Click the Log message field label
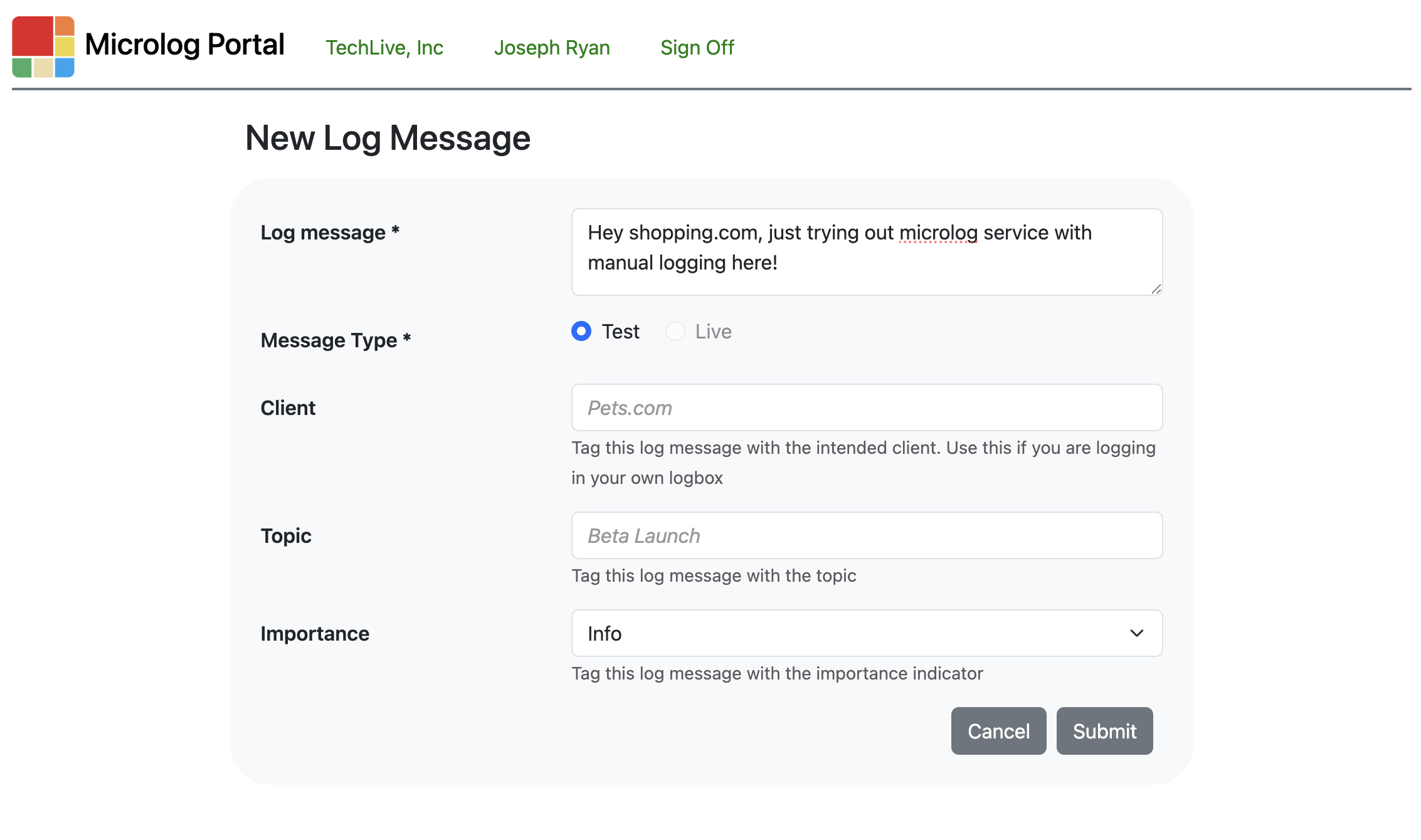Screen dimensions: 1421x840 tap(330, 233)
